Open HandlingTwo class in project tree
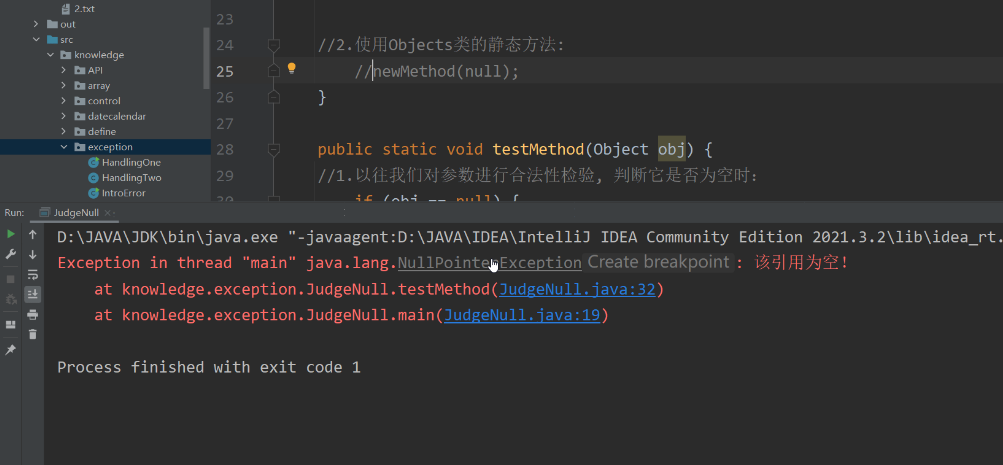The width and height of the screenshot is (1003, 465). tap(130, 177)
